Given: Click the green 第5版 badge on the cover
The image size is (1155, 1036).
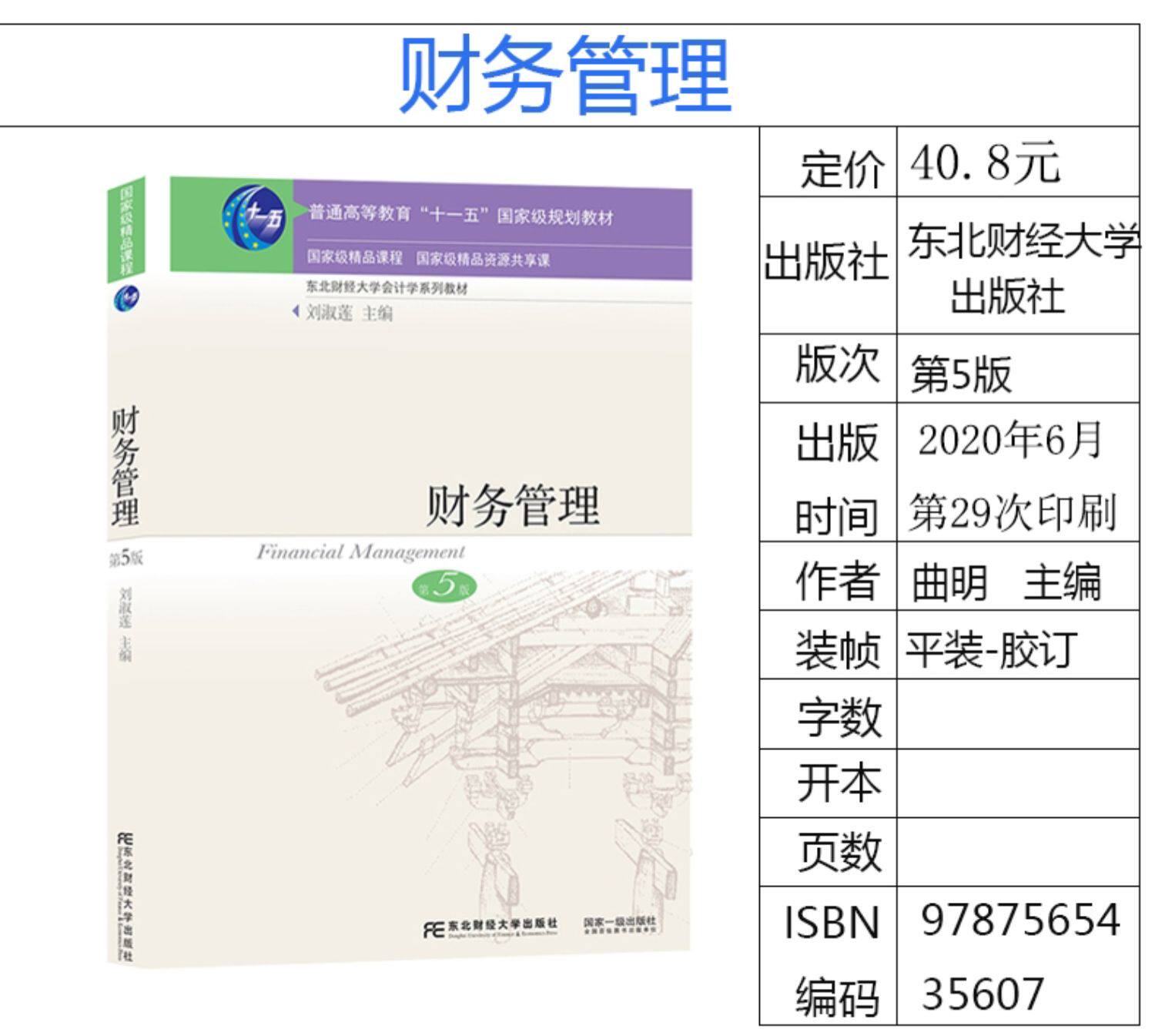Looking at the screenshot, I should point(444,587).
